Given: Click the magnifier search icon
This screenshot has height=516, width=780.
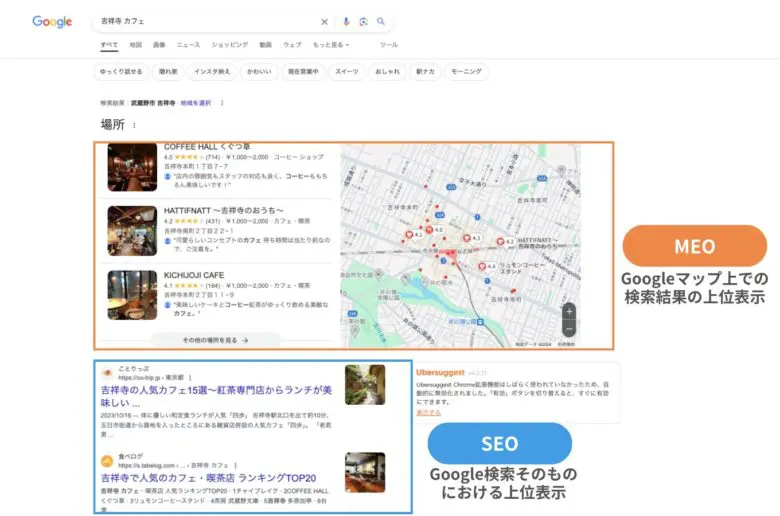Looking at the screenshot, I should coord(381,21).
